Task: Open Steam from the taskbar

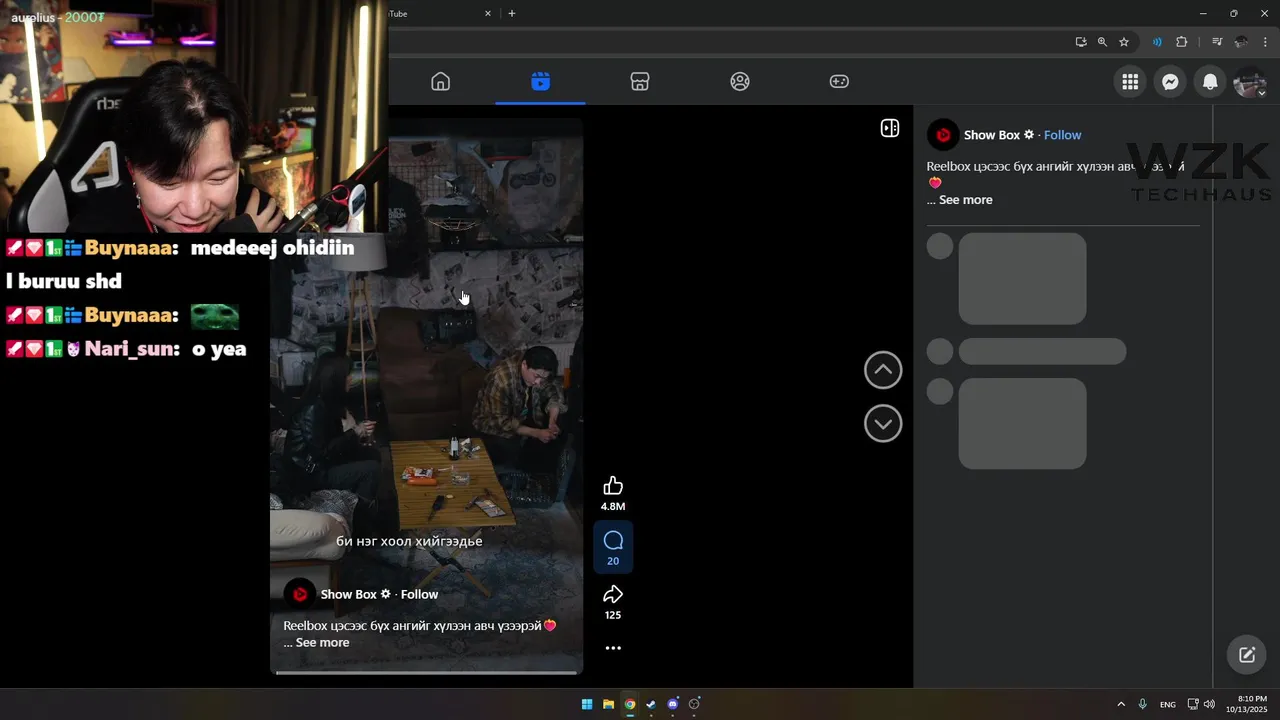Action: click(x=651, y=704)
